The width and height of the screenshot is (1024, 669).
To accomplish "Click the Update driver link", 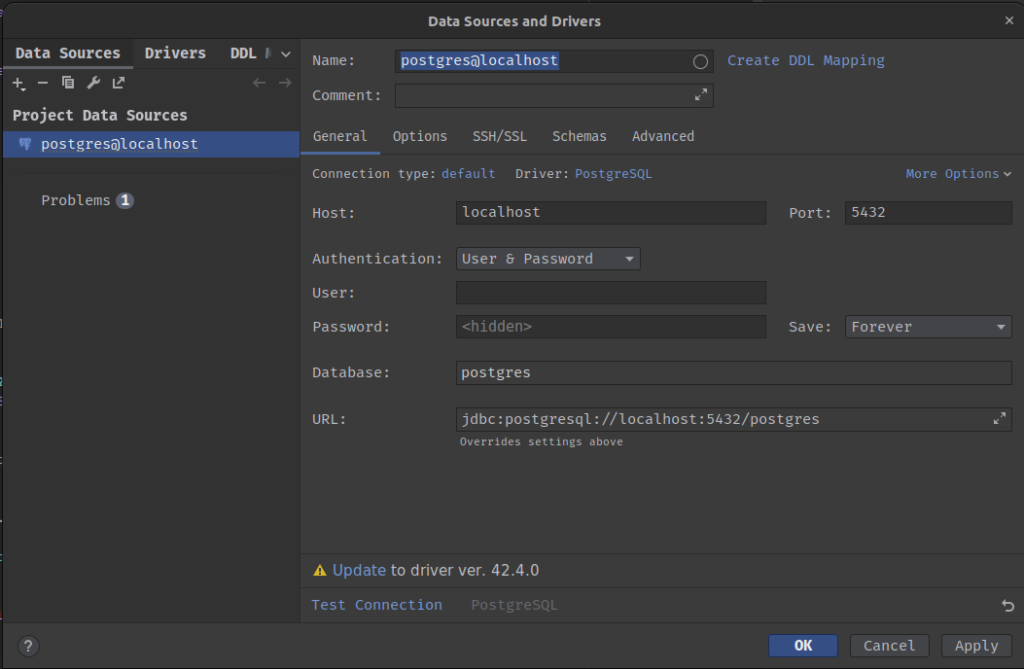I will click(x=359, y=570).
